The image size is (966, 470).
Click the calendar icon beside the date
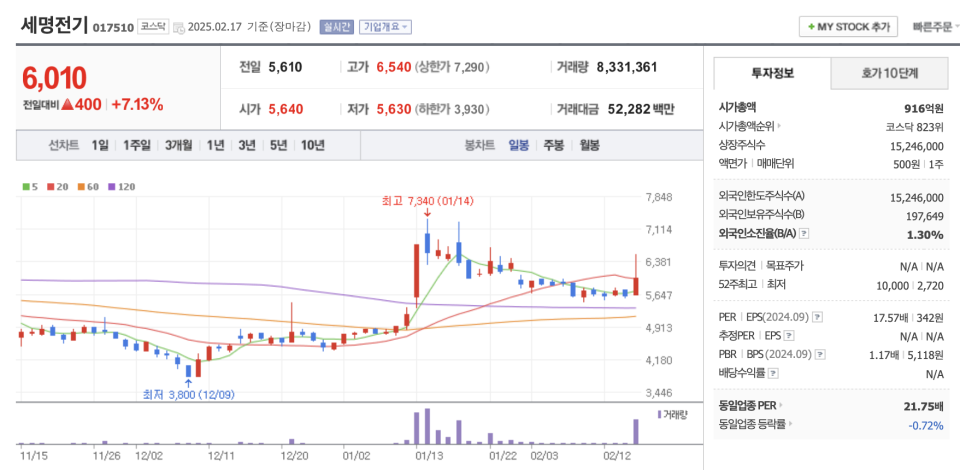coord(179,27)
